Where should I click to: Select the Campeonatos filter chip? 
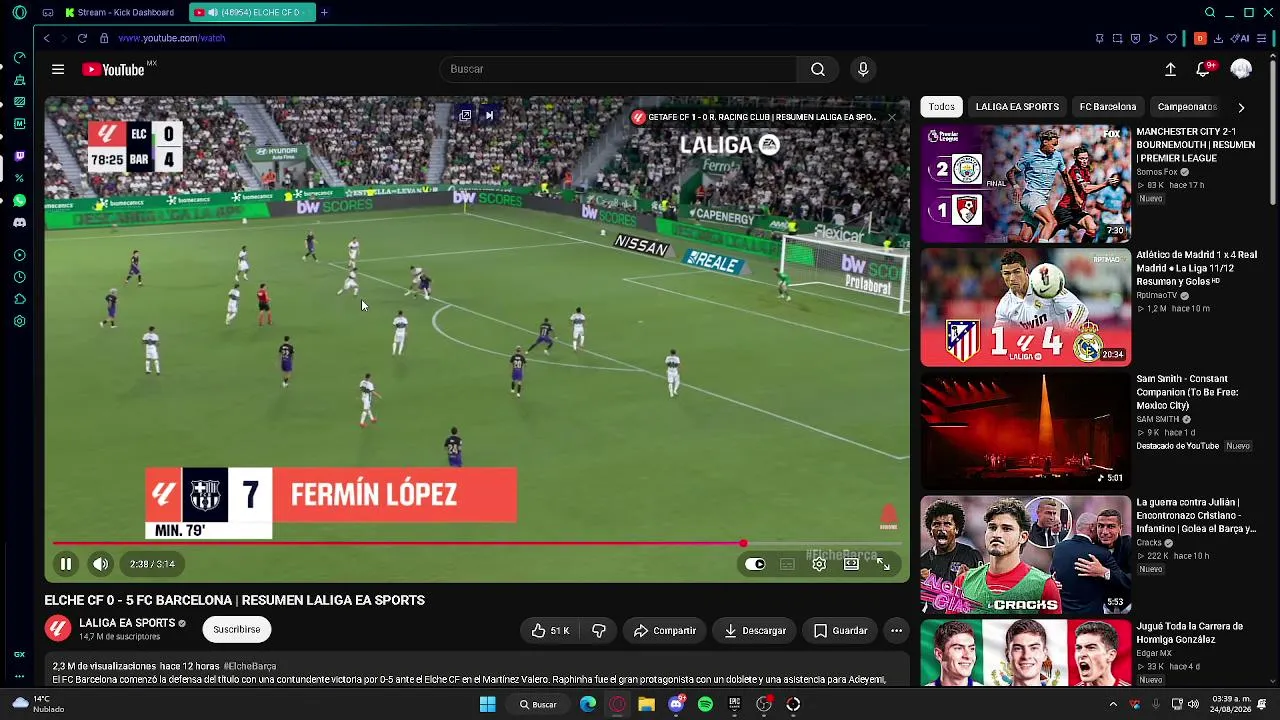click(x=1187, y=106)
